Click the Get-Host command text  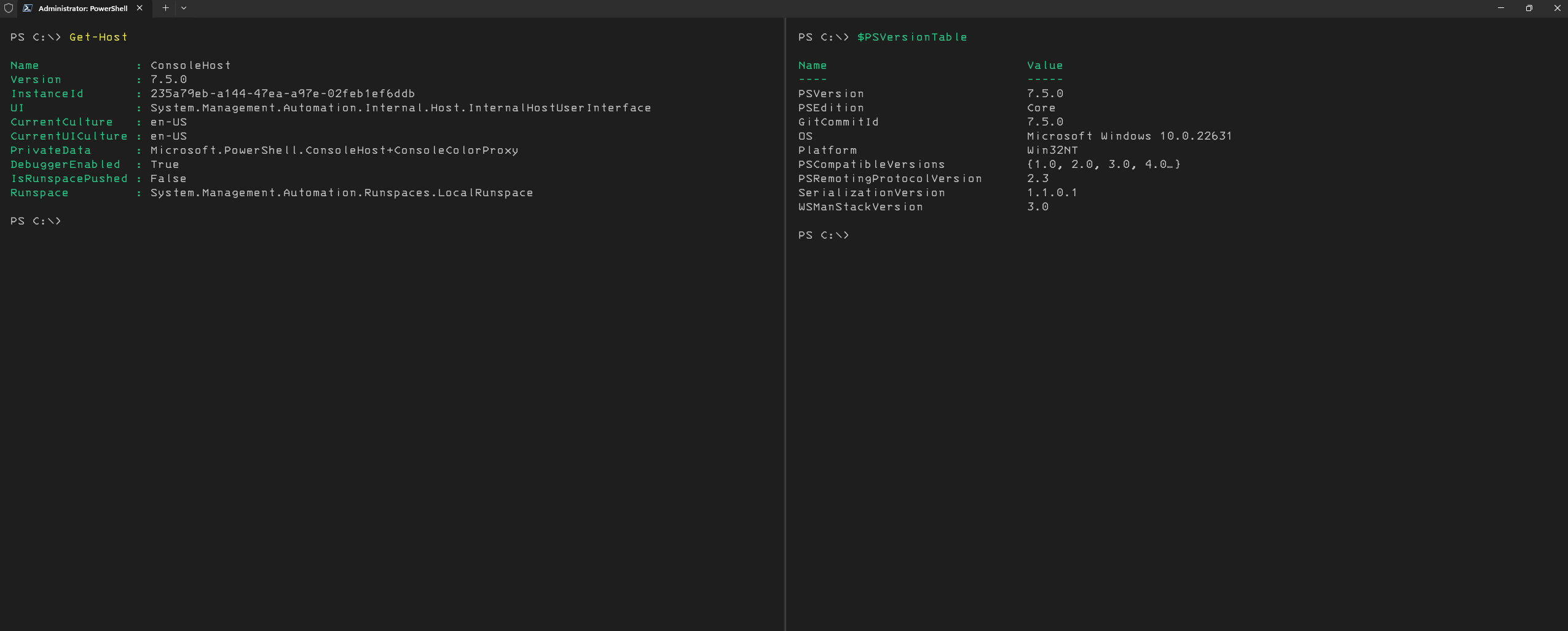(98, 37)
